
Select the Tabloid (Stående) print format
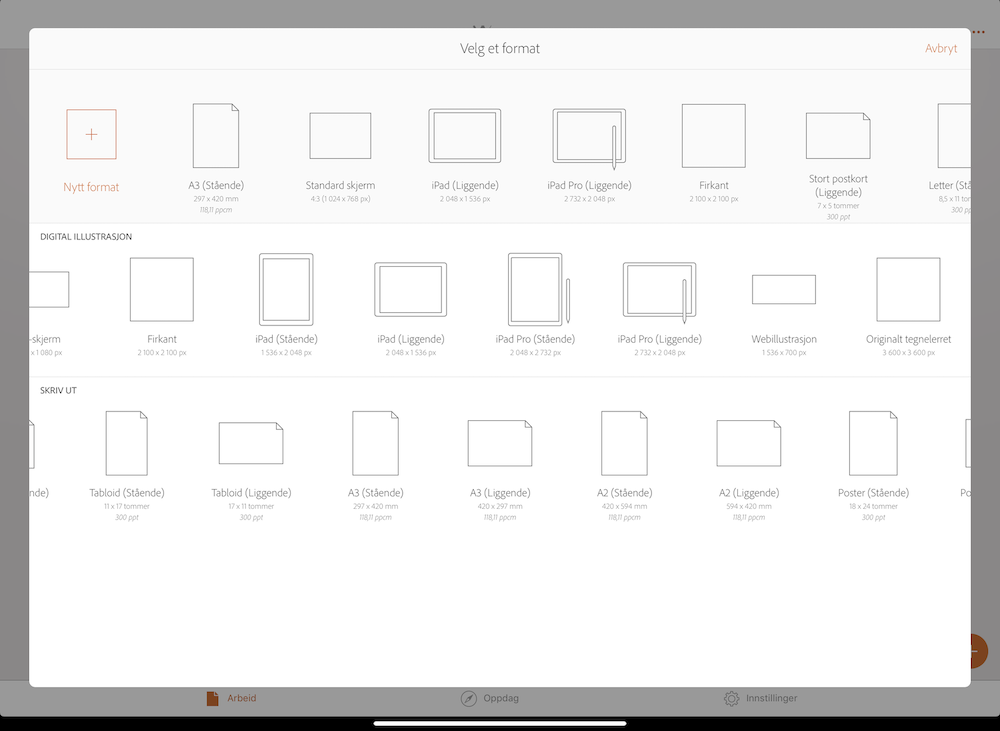127,466
